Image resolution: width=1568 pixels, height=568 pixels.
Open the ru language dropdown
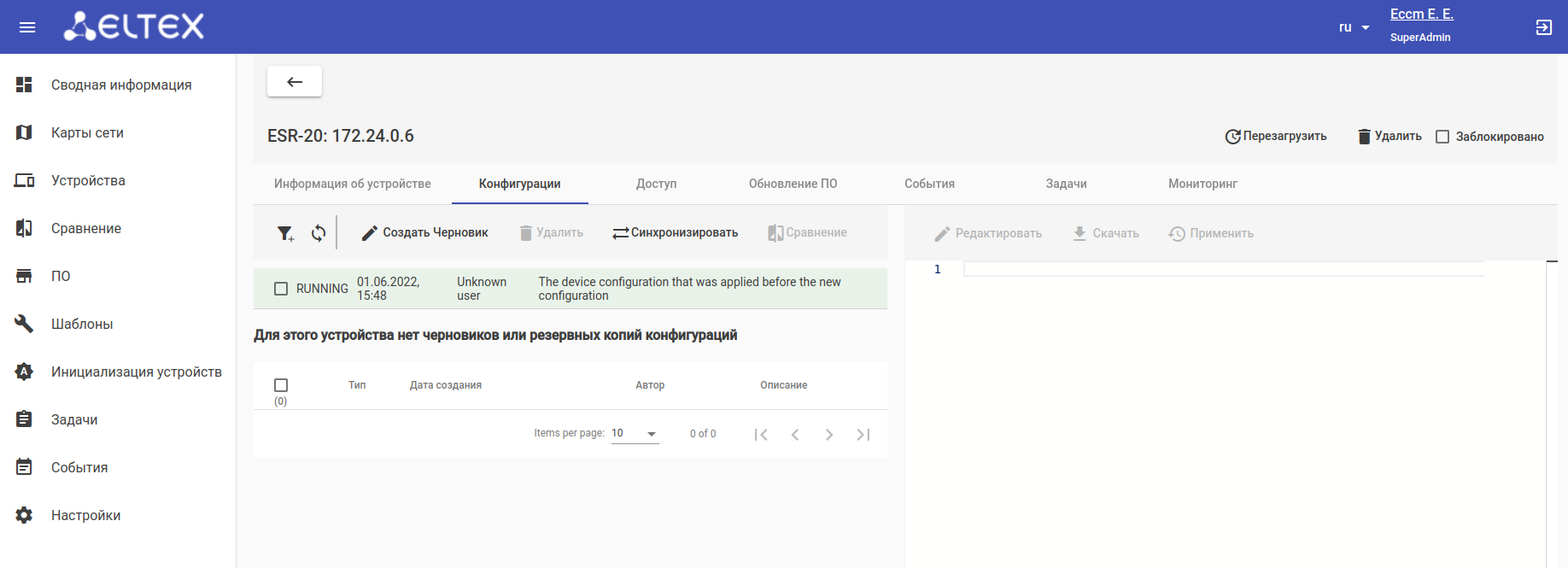click(x=1354, y=27)
